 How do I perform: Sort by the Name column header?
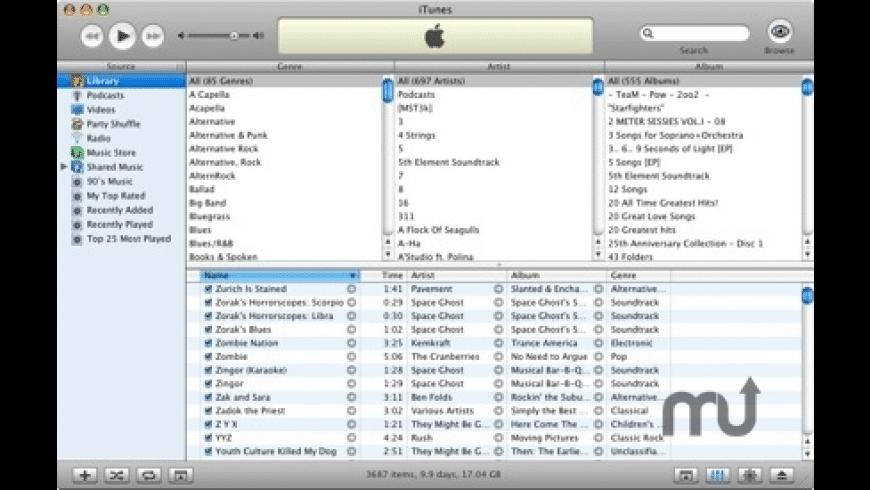click(280, 275)
